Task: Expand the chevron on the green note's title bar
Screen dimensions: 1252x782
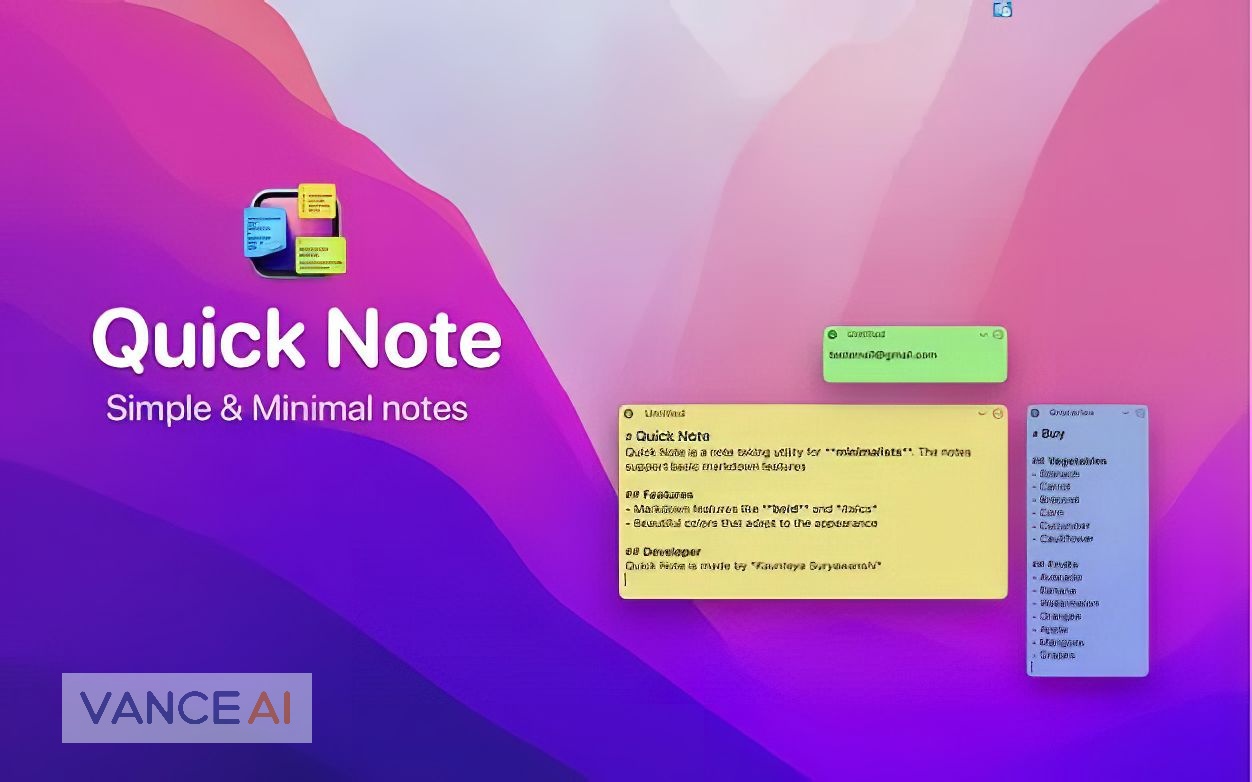Action: click(983, 334)
